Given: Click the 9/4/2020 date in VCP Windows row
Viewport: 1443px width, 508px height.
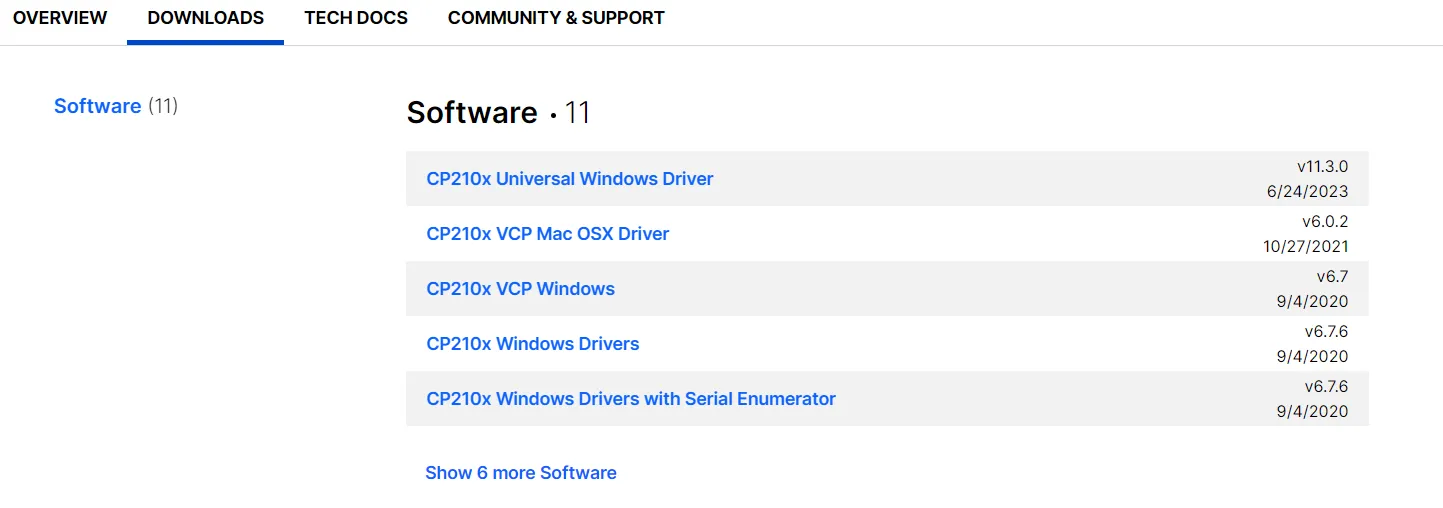Looking at the screenshot, I should click(x=1312, y=302).
